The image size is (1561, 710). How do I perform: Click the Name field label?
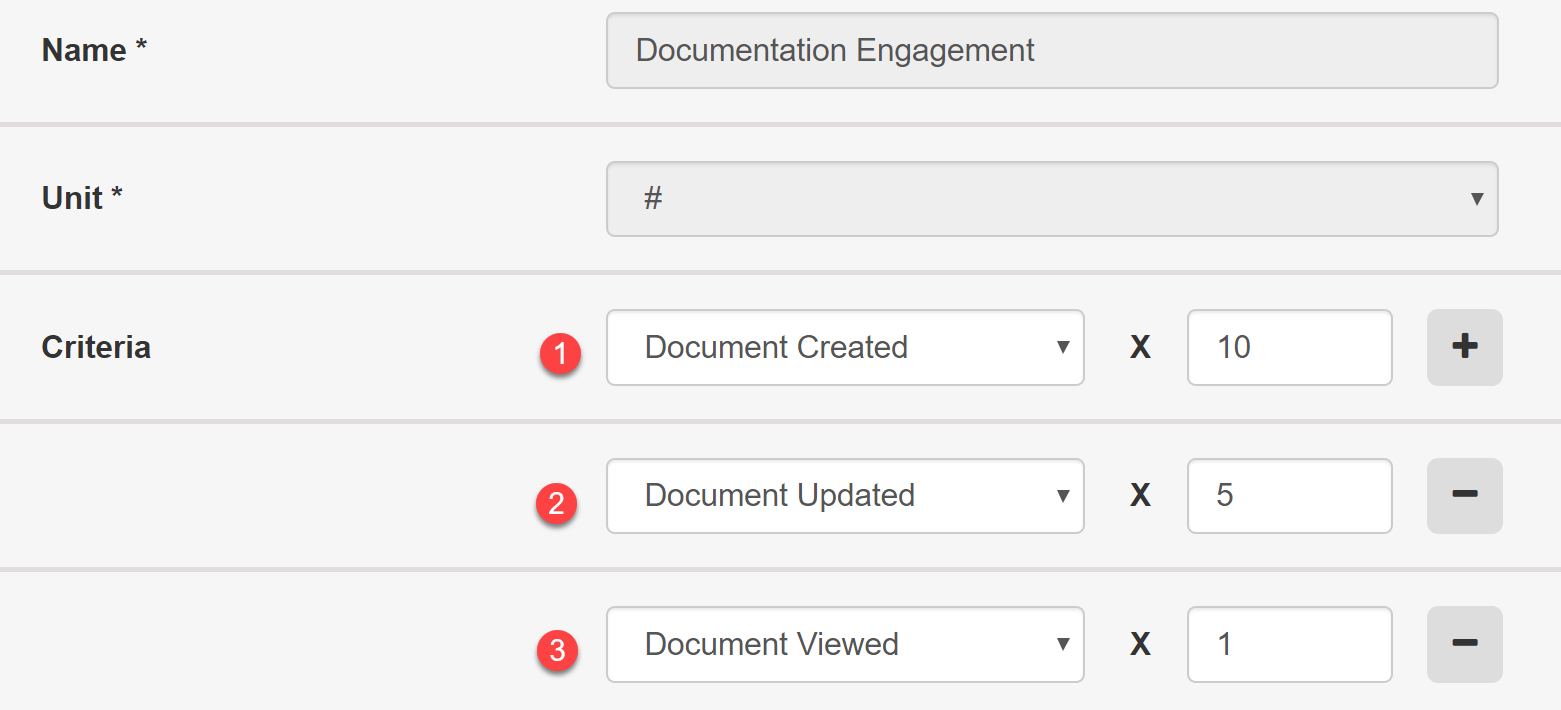pos(93,50)
